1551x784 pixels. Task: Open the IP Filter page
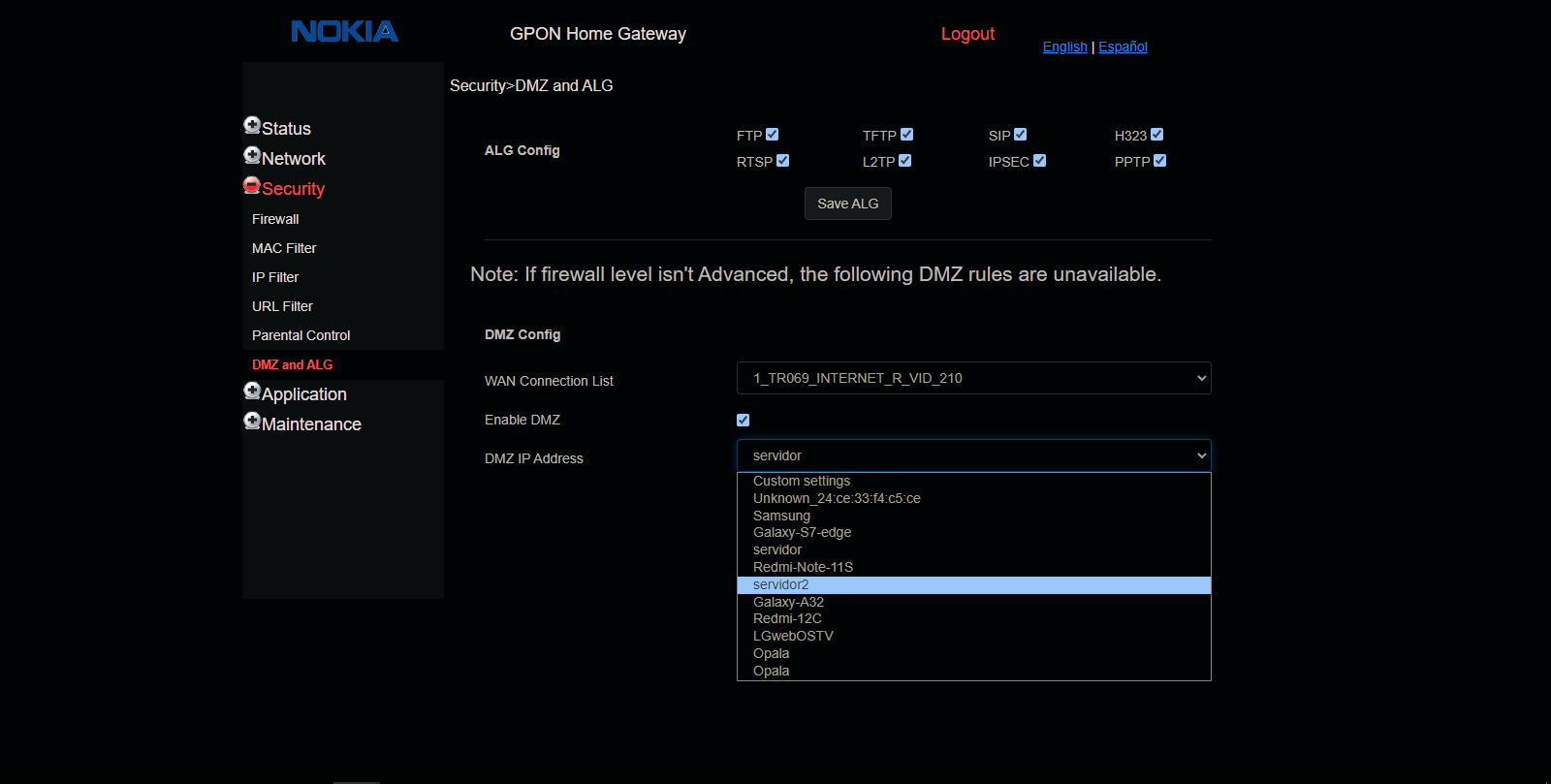click(275, 277)
